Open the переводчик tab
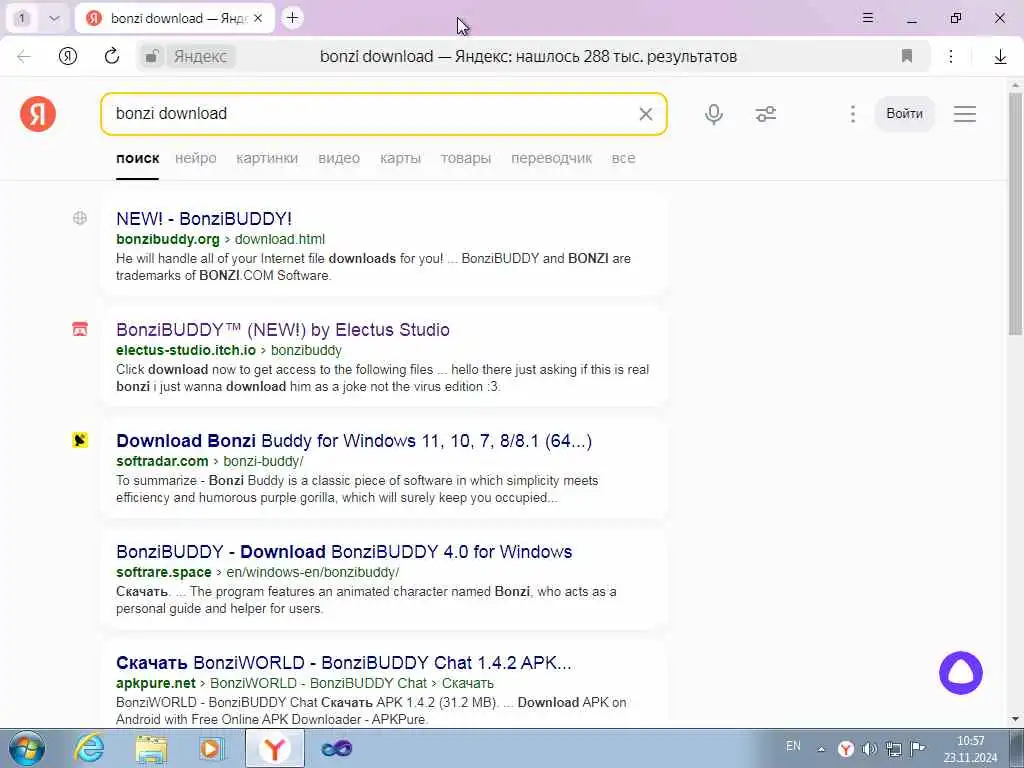 (551, 158)
